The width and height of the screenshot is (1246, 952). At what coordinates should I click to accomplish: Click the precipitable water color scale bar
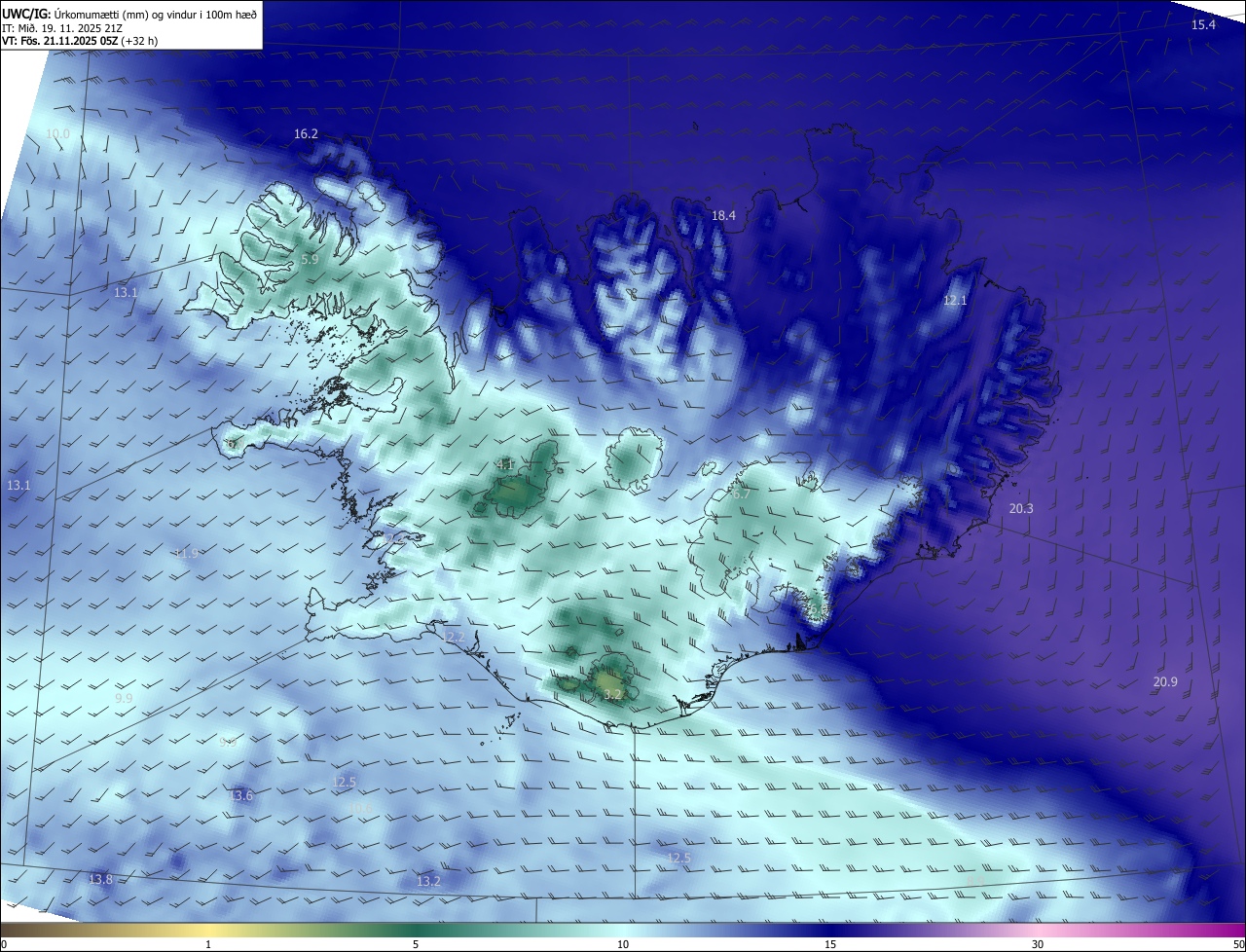point(623,930)
